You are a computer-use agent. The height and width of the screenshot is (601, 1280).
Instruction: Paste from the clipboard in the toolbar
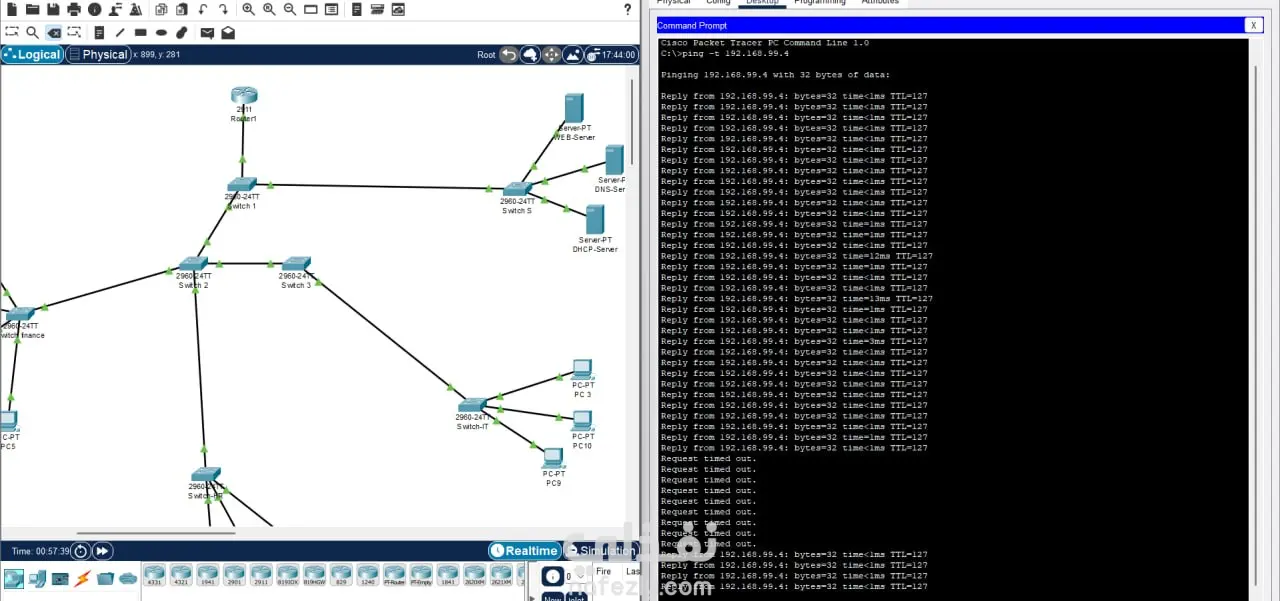click(x=182, y=9)
